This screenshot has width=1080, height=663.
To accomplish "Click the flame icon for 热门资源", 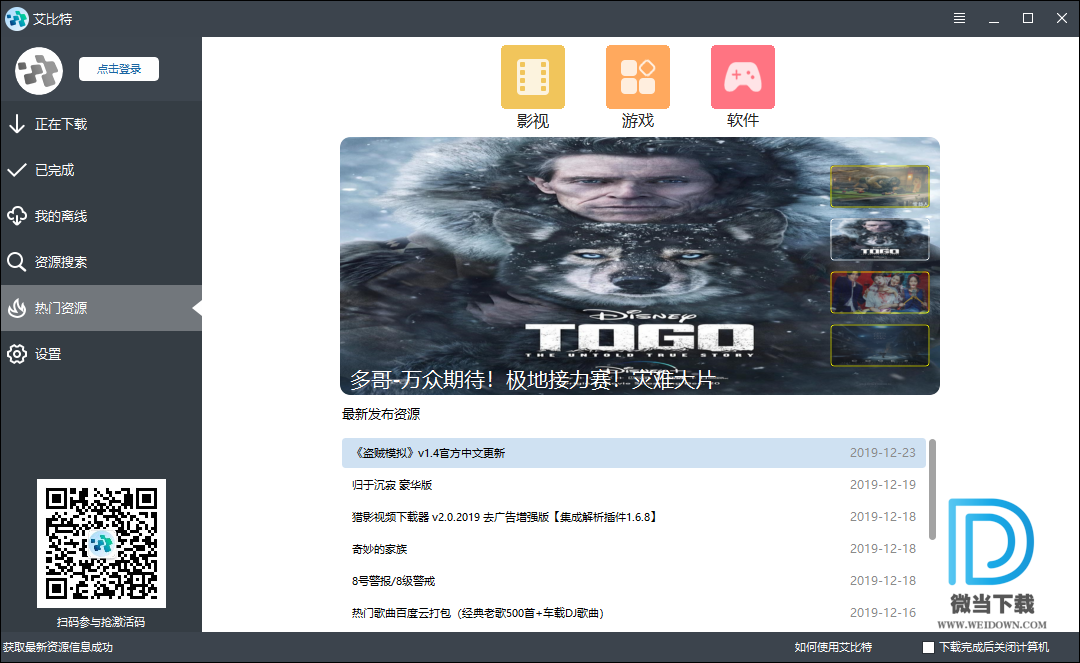I will coord(17,308).
